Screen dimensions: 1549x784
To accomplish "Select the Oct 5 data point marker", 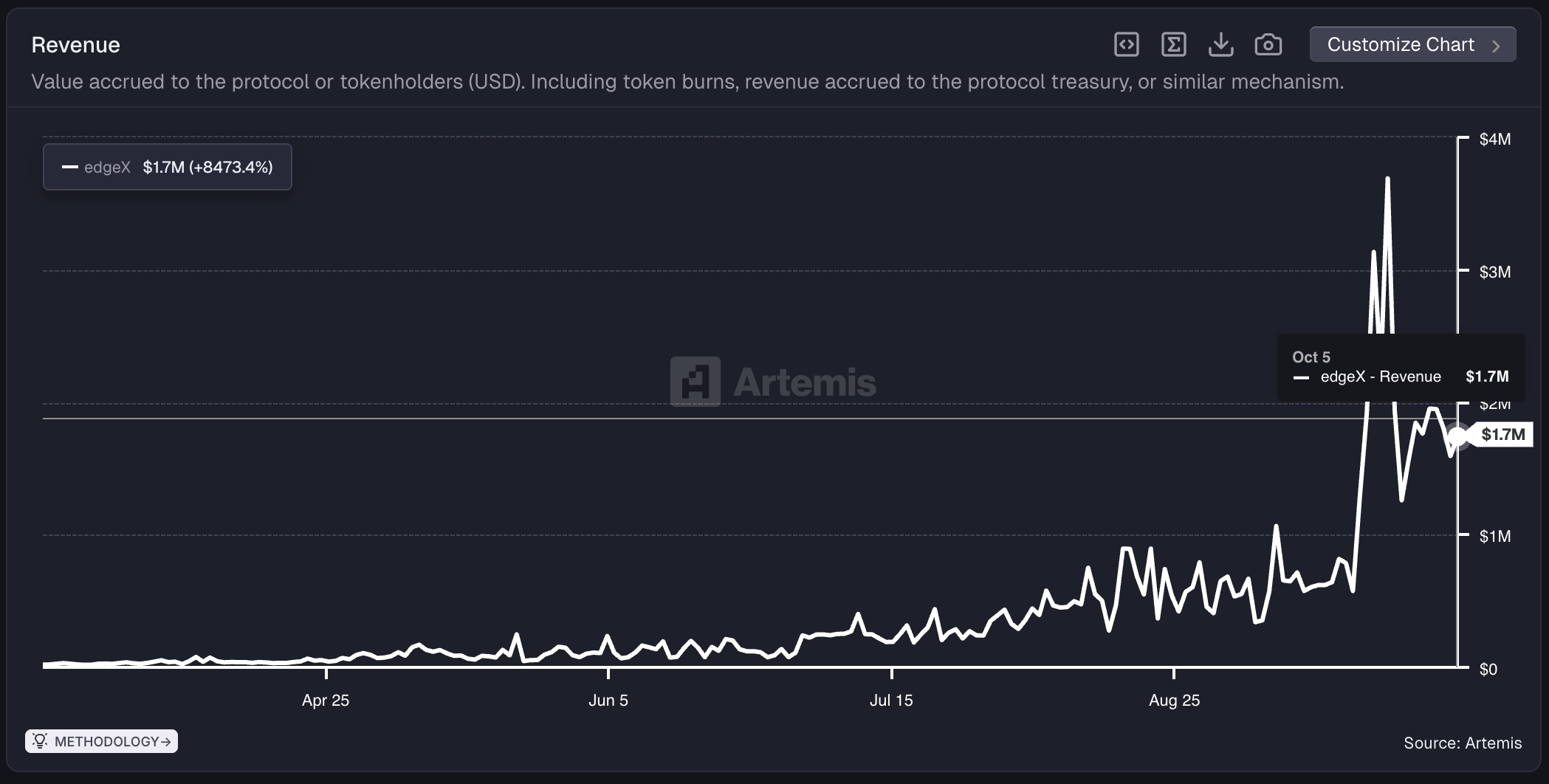I will (x=1458, y=436).
